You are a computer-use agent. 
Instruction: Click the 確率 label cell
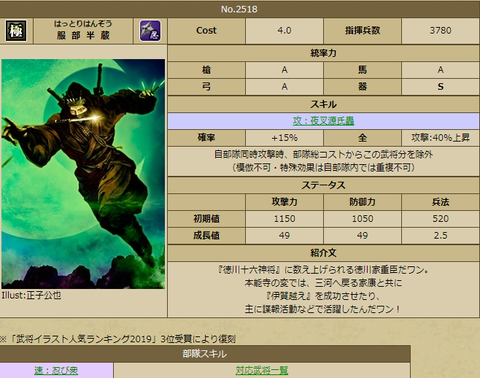206,138
